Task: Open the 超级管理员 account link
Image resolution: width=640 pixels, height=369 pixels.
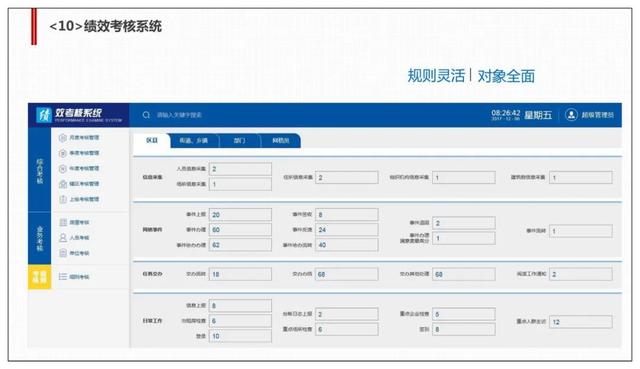Action: tap(598, 115)
